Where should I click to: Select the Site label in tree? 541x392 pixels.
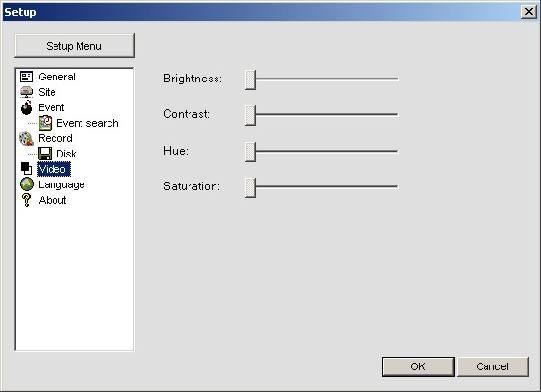(x=47, y=92)
